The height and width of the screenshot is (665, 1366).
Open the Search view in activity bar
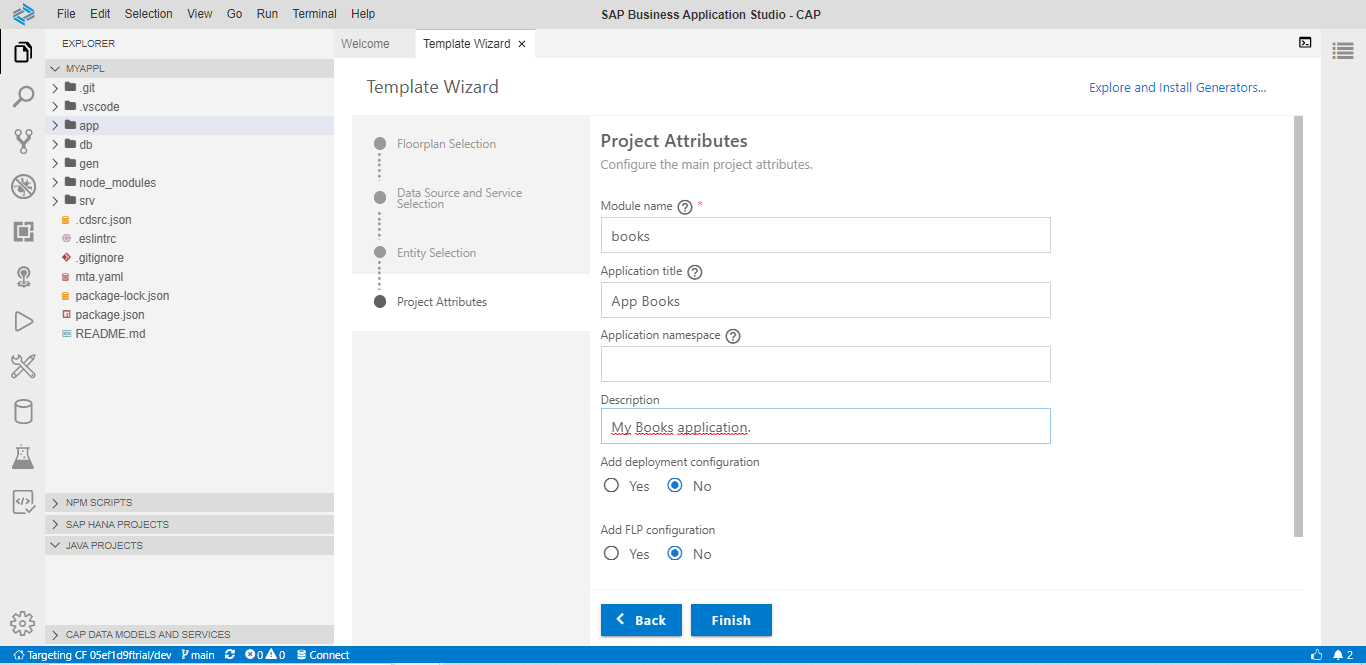[22, 97]
